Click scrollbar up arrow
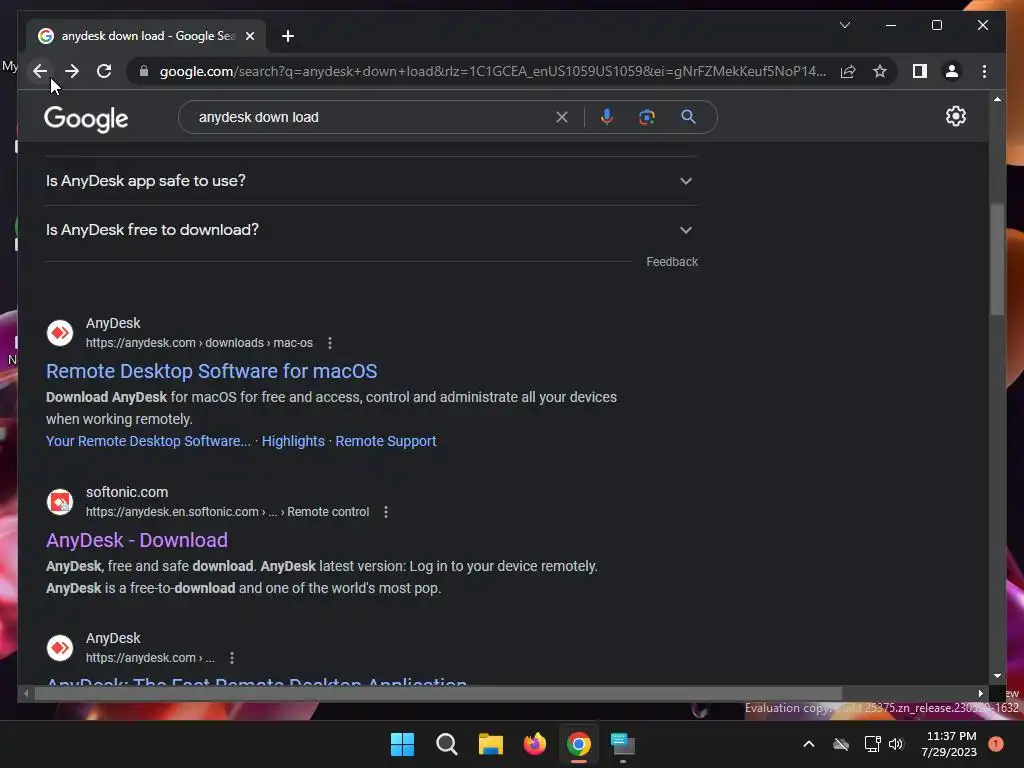The height and width of the screenshot is (768, 1024). (x=997, y=99)
